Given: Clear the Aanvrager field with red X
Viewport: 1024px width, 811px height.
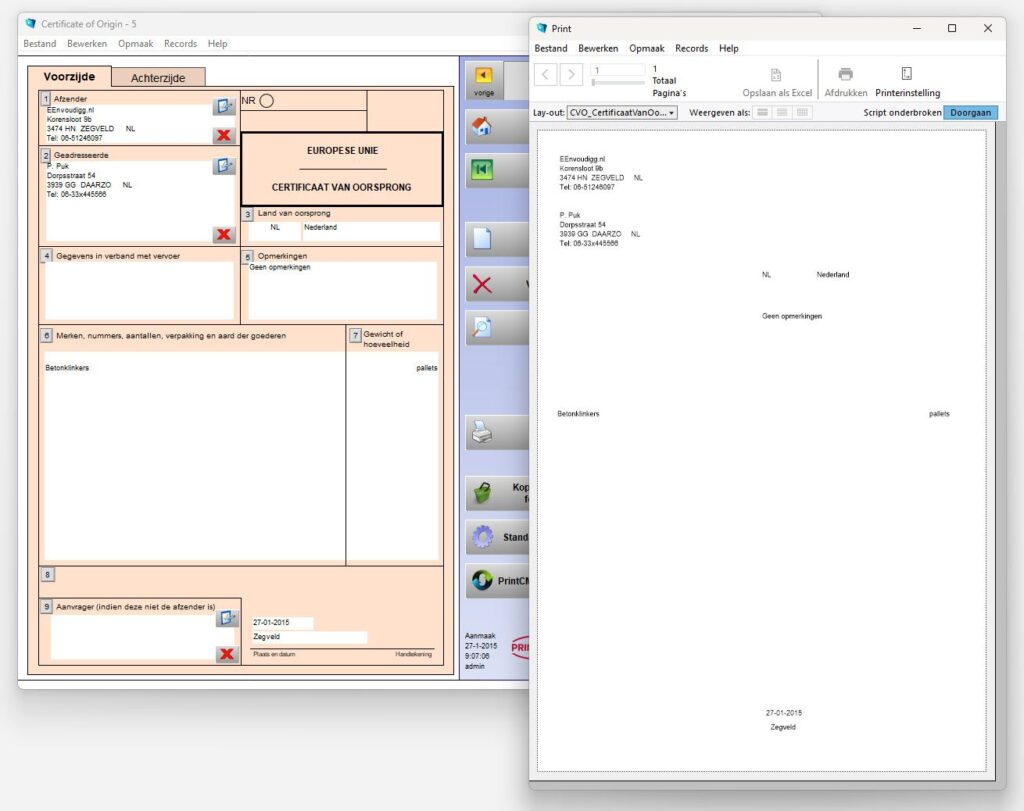Looking at the screenshot, I should pos(227,654).
